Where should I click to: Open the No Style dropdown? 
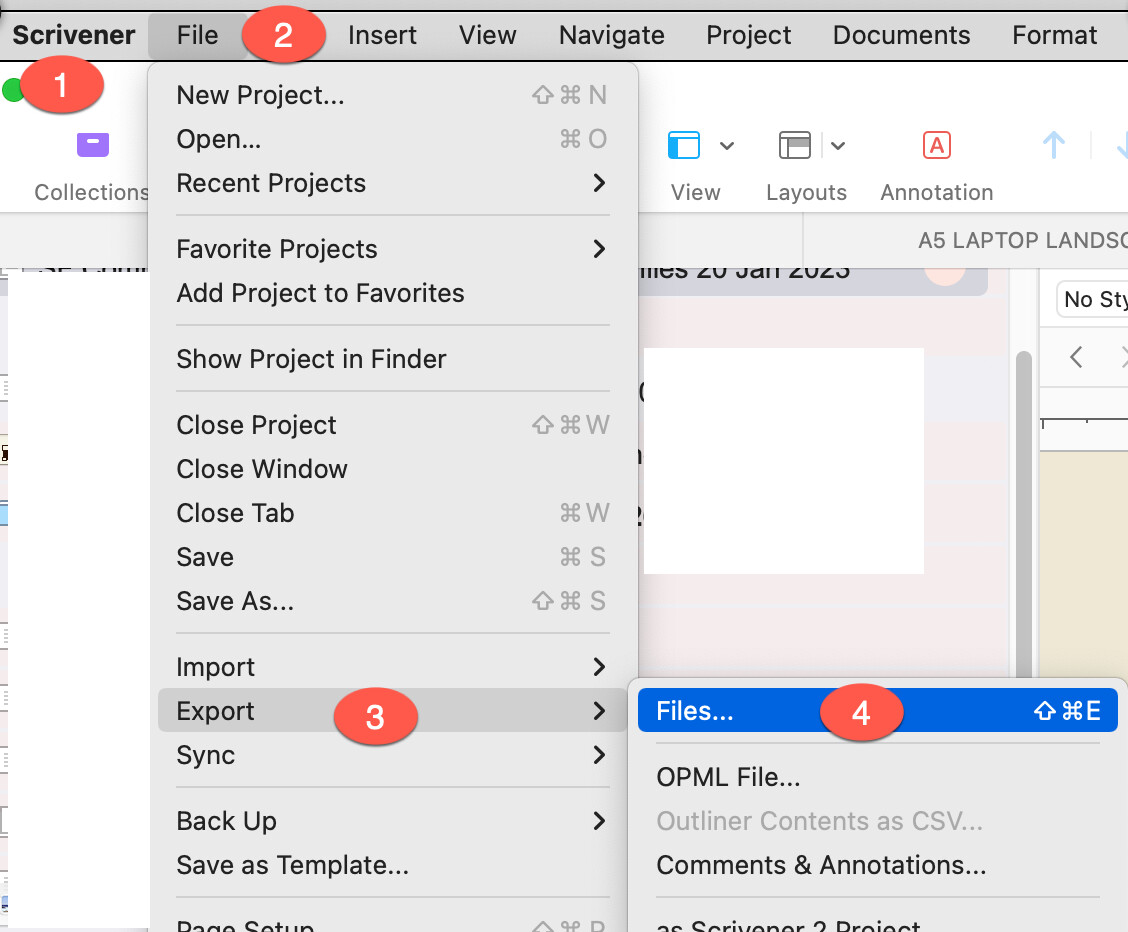click(x=1092, y=299)
